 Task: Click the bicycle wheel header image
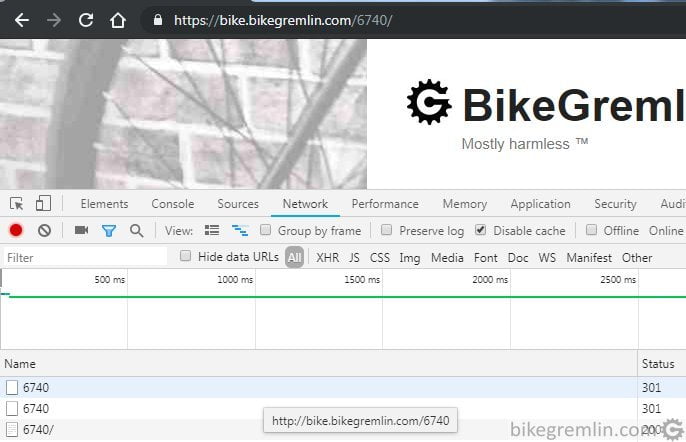pyautogui.click(x=183, y=114)
